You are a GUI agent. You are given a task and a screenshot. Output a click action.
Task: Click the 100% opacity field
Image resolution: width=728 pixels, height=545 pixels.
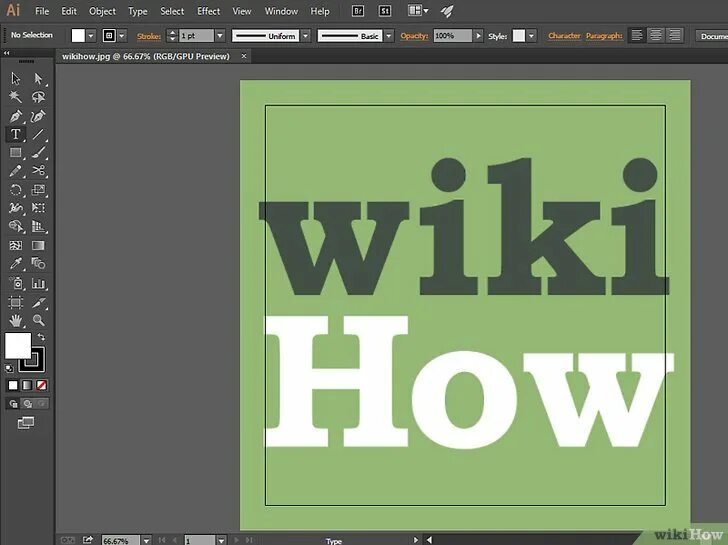coord(452,36)
